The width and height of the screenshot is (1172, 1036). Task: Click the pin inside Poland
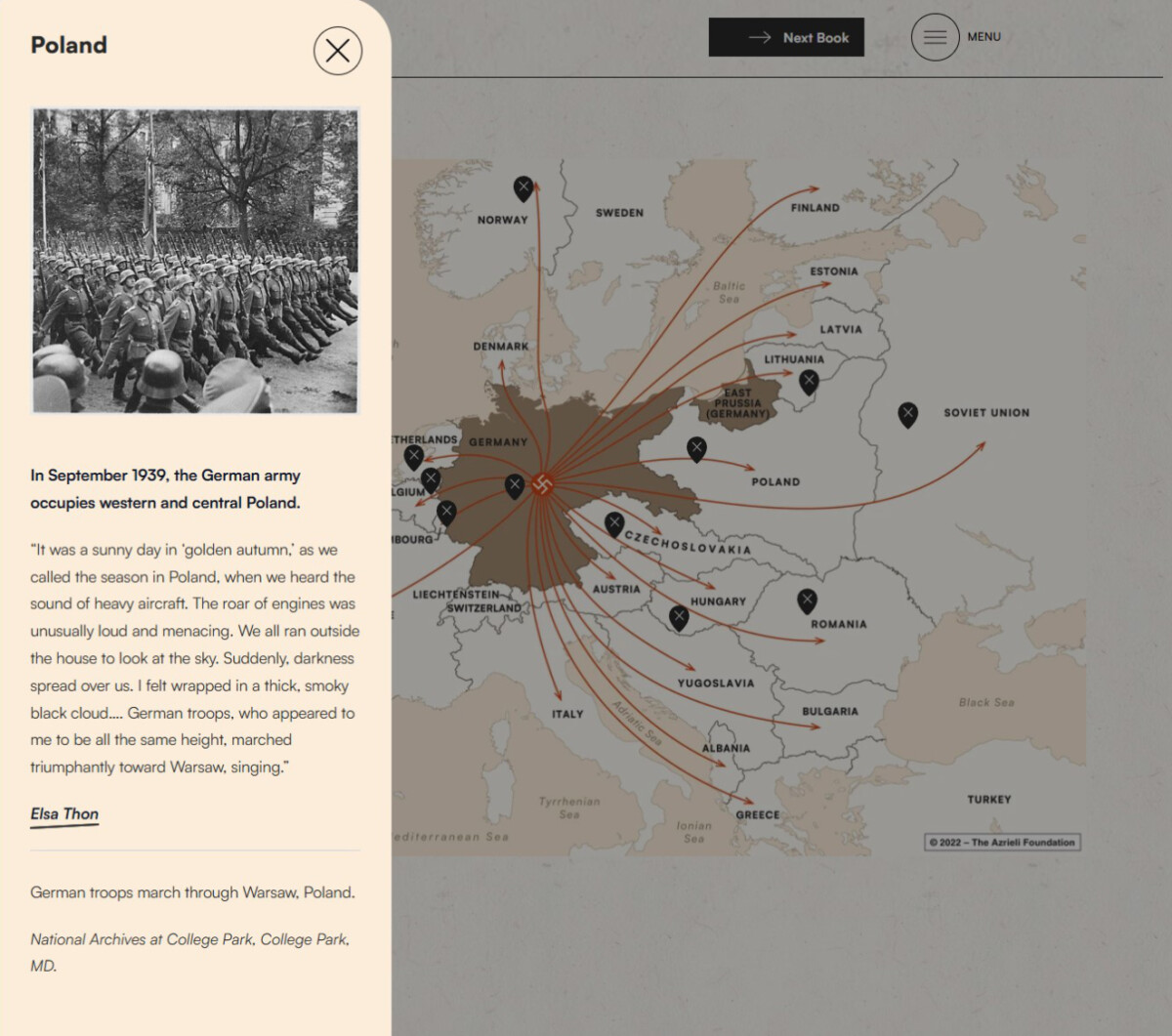[x=696, y=448]
